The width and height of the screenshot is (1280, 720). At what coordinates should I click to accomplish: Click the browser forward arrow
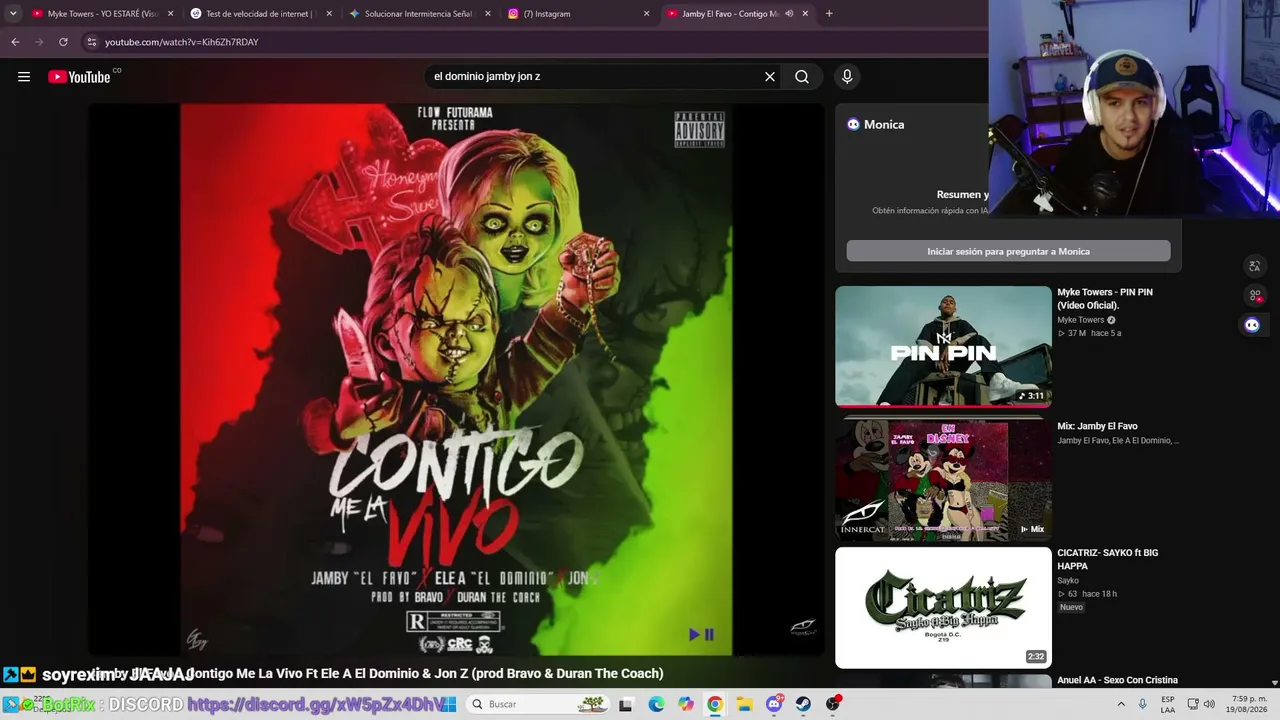[x=39, y=42]
